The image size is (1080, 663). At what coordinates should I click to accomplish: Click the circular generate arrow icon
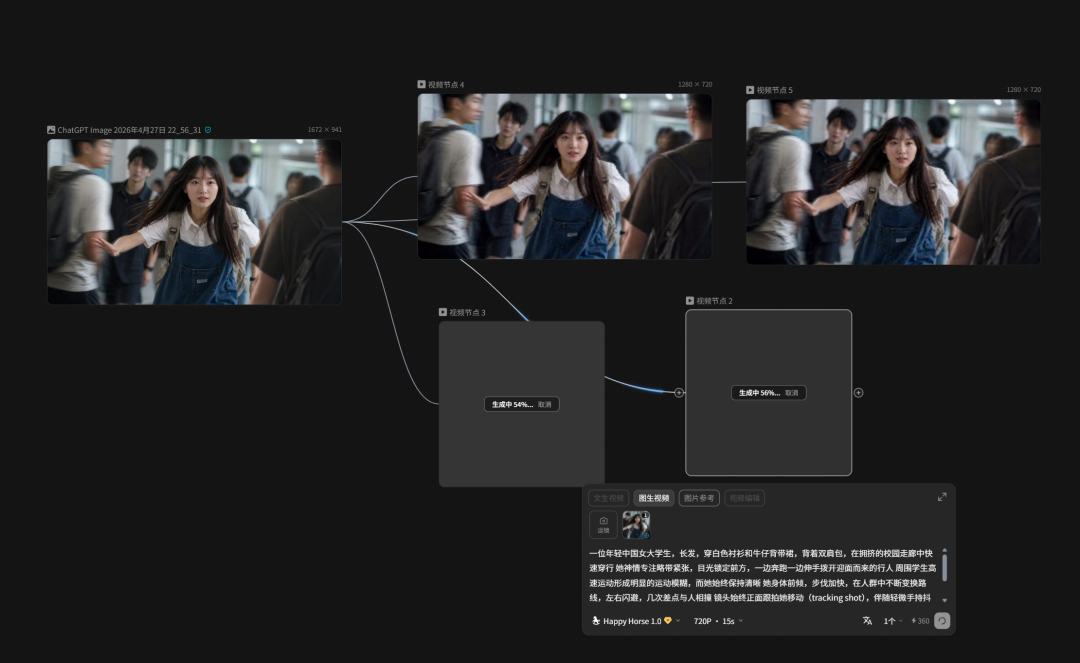[942, 621]
